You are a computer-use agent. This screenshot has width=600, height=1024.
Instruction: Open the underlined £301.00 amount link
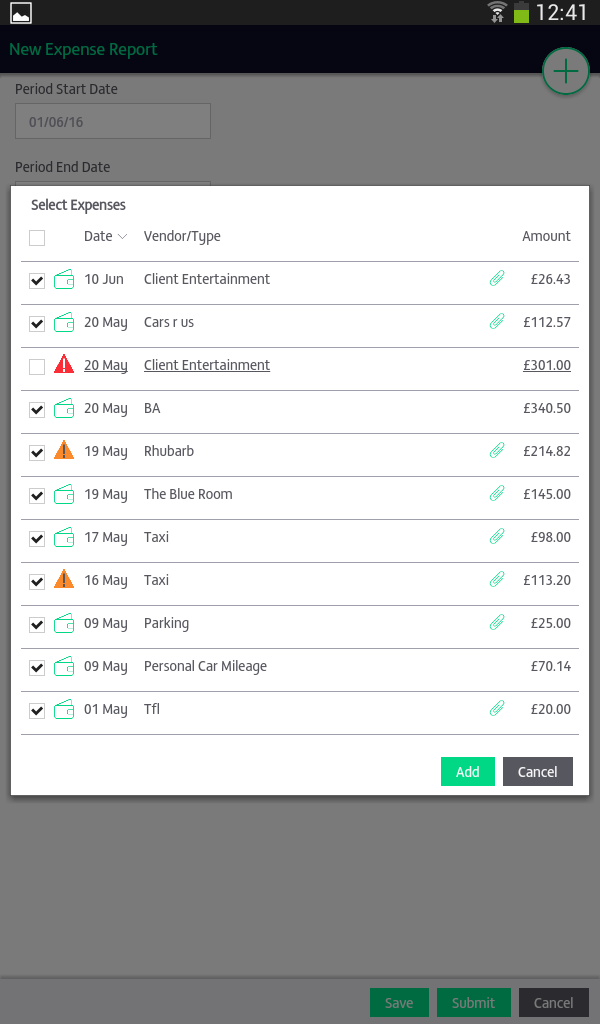point(546,365)
